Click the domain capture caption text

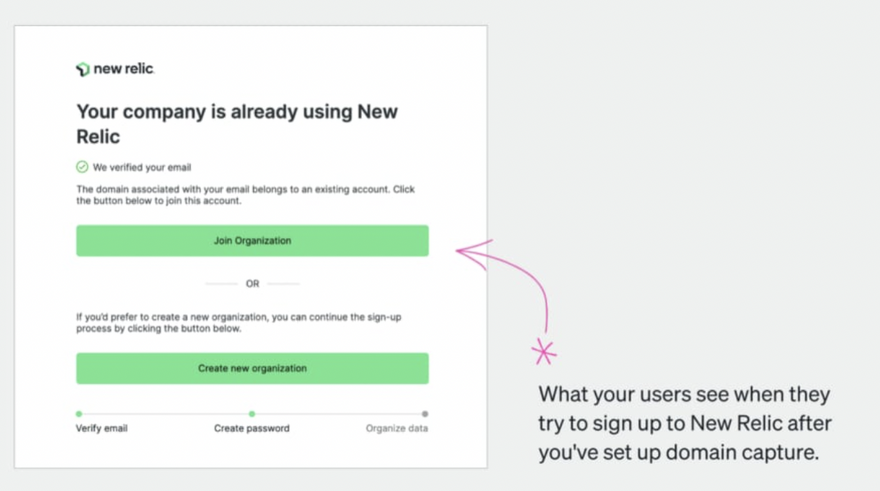(685, 423)
